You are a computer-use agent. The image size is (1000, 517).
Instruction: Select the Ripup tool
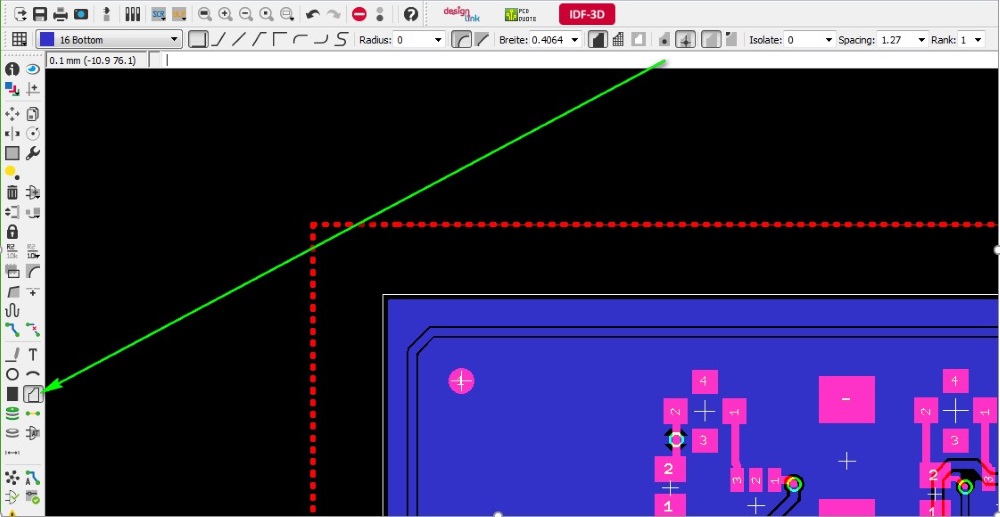pos(33,330)
